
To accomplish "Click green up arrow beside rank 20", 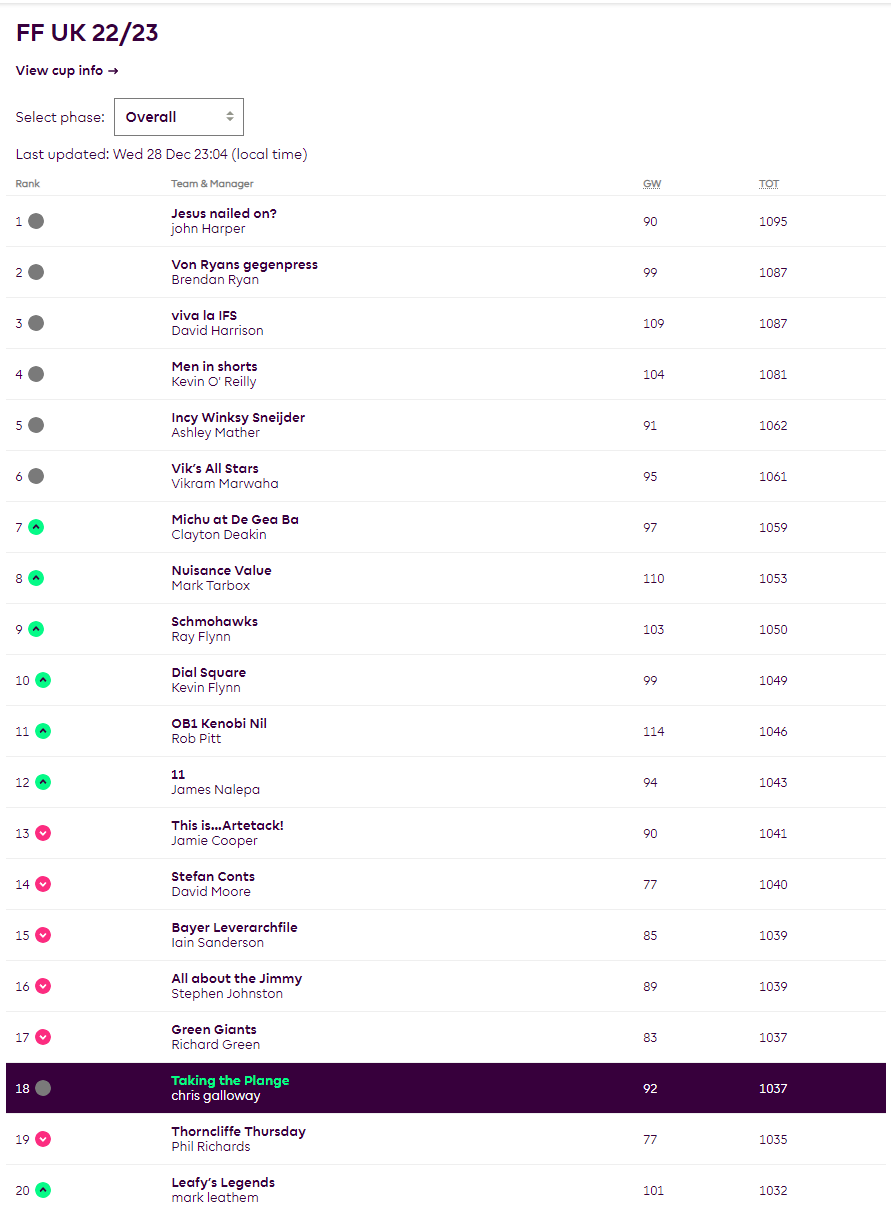I will click(x=43, y=1190).
